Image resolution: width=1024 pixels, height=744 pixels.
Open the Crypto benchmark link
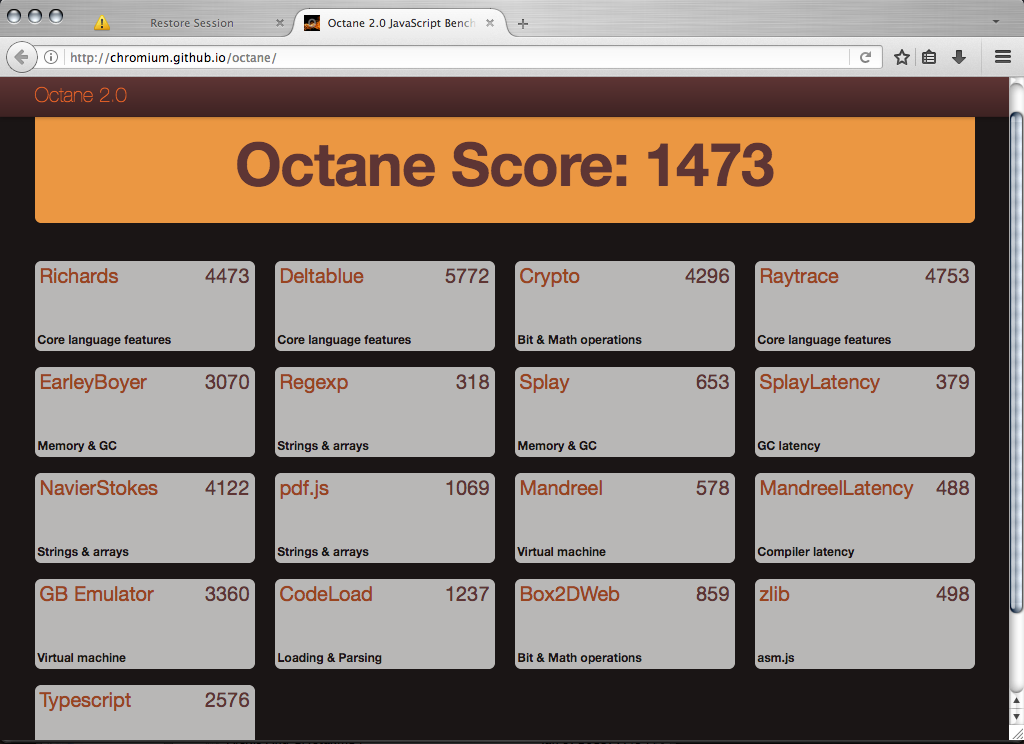pos(549,276)
